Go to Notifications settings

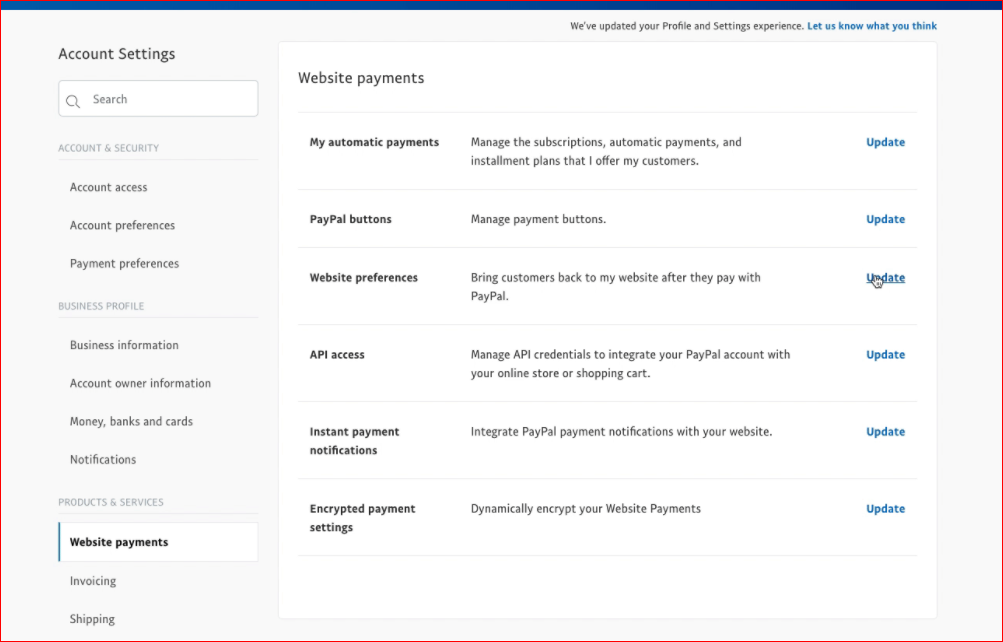click(103, 460)
